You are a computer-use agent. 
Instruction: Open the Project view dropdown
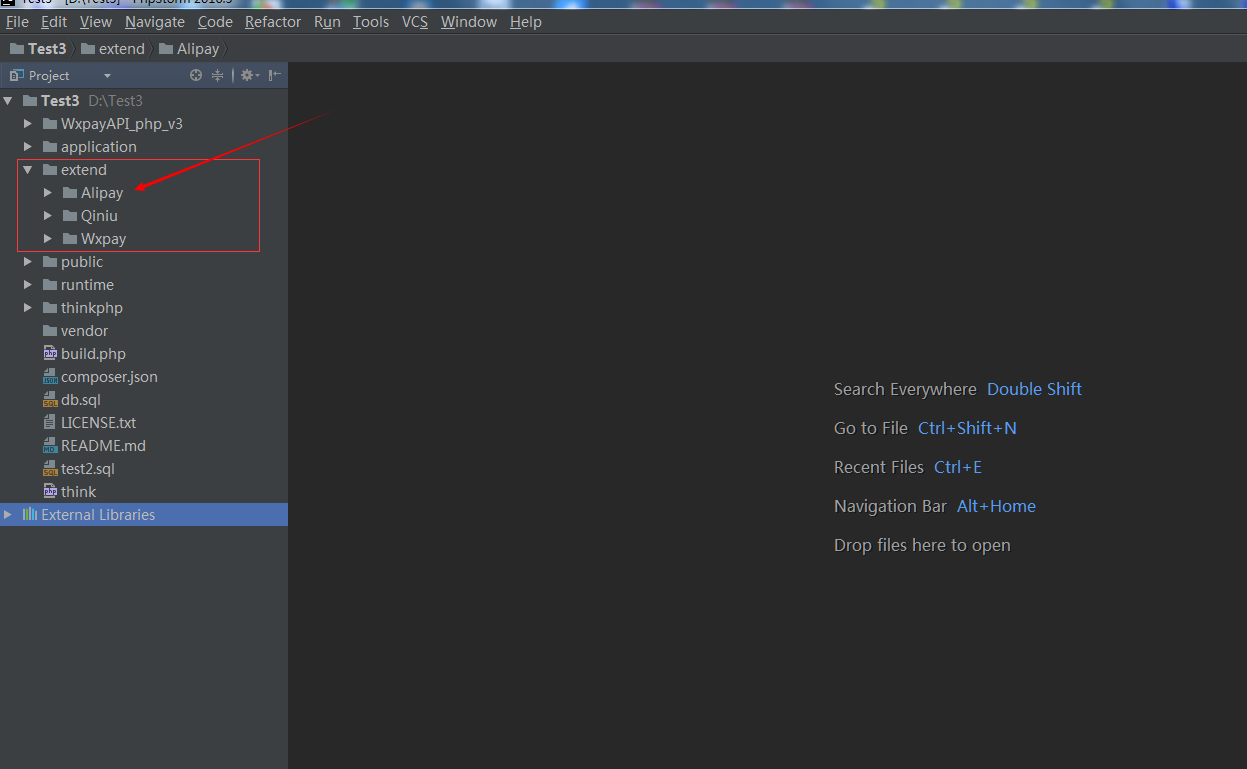pos(107,76)
